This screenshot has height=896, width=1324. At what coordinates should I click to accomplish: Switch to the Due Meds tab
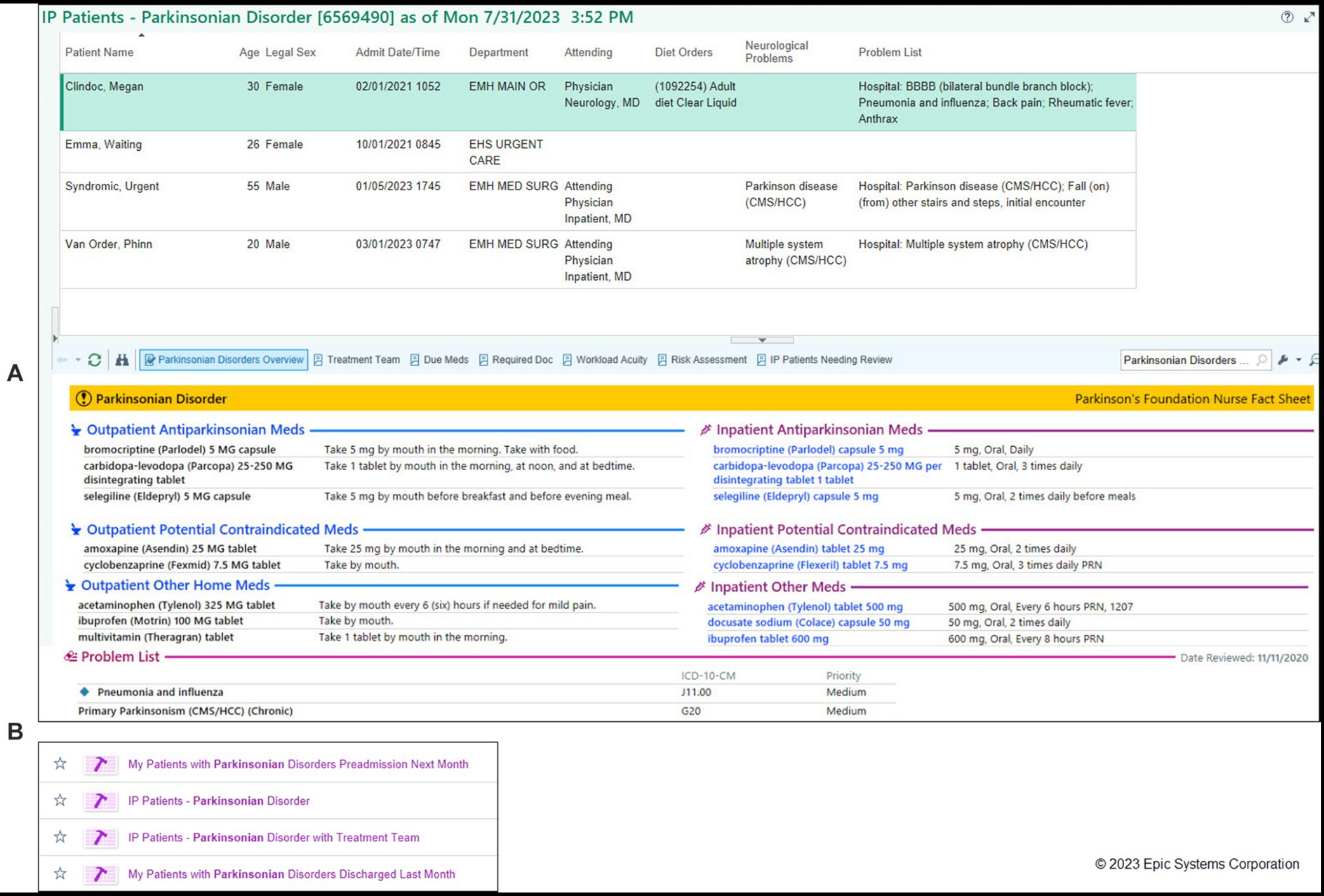click(439, 360)
